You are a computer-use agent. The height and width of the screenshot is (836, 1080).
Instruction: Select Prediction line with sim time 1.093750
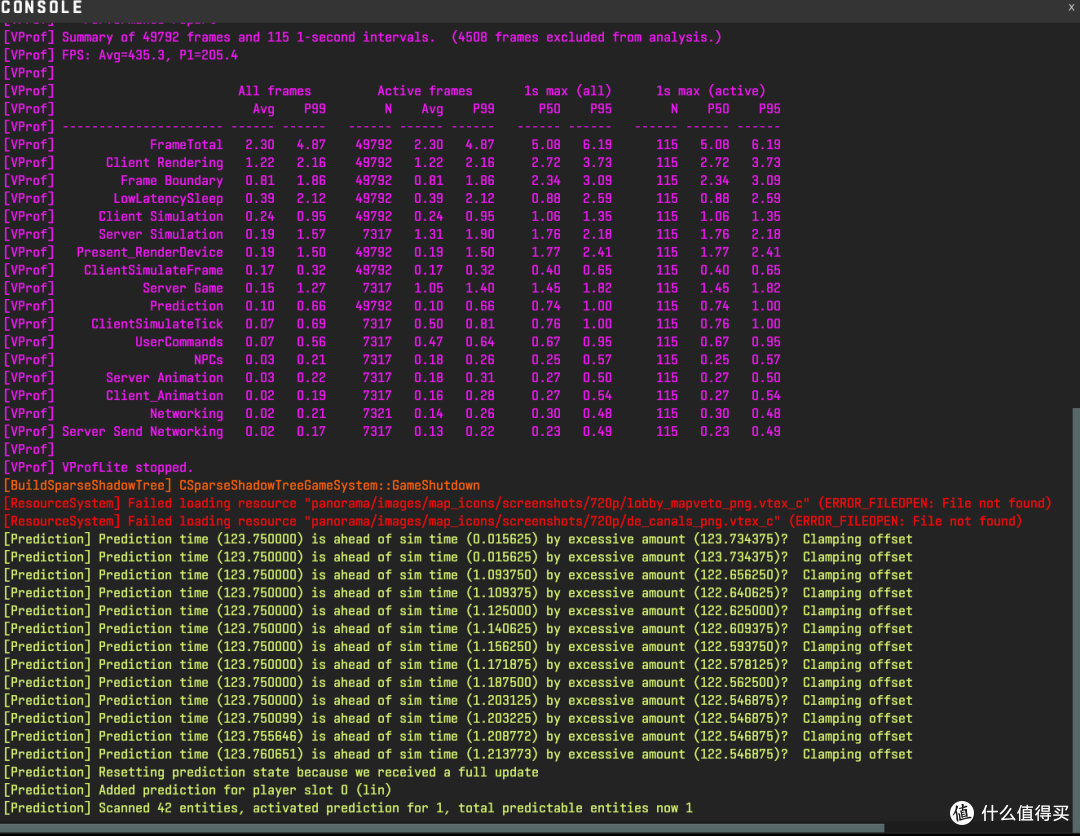458,574
